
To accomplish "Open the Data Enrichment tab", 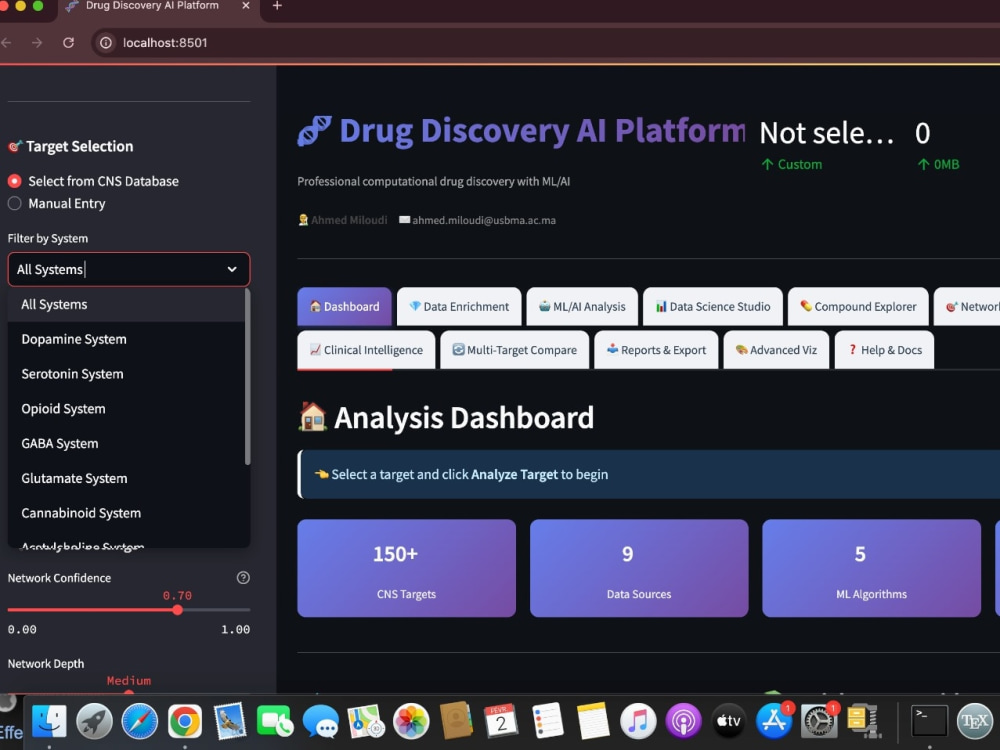I will click(459, 307).
